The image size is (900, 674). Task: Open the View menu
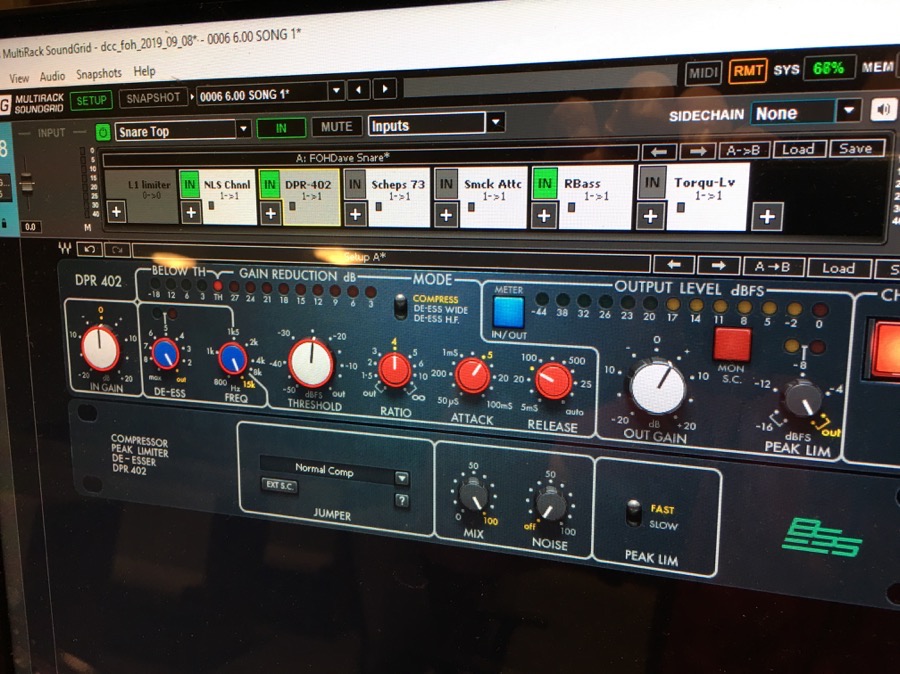coord(19,78)
